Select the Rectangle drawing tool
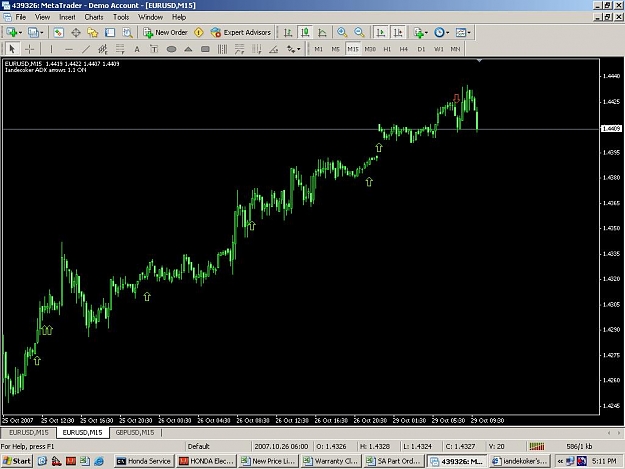Screen dimensions: 625x469 click(x=205, y=49)
